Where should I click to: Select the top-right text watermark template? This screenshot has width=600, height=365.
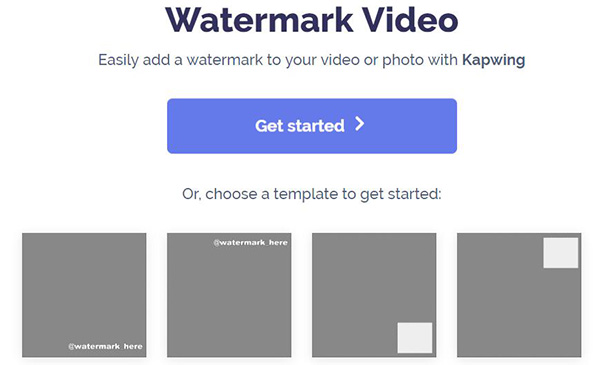(x=229, y=295)
